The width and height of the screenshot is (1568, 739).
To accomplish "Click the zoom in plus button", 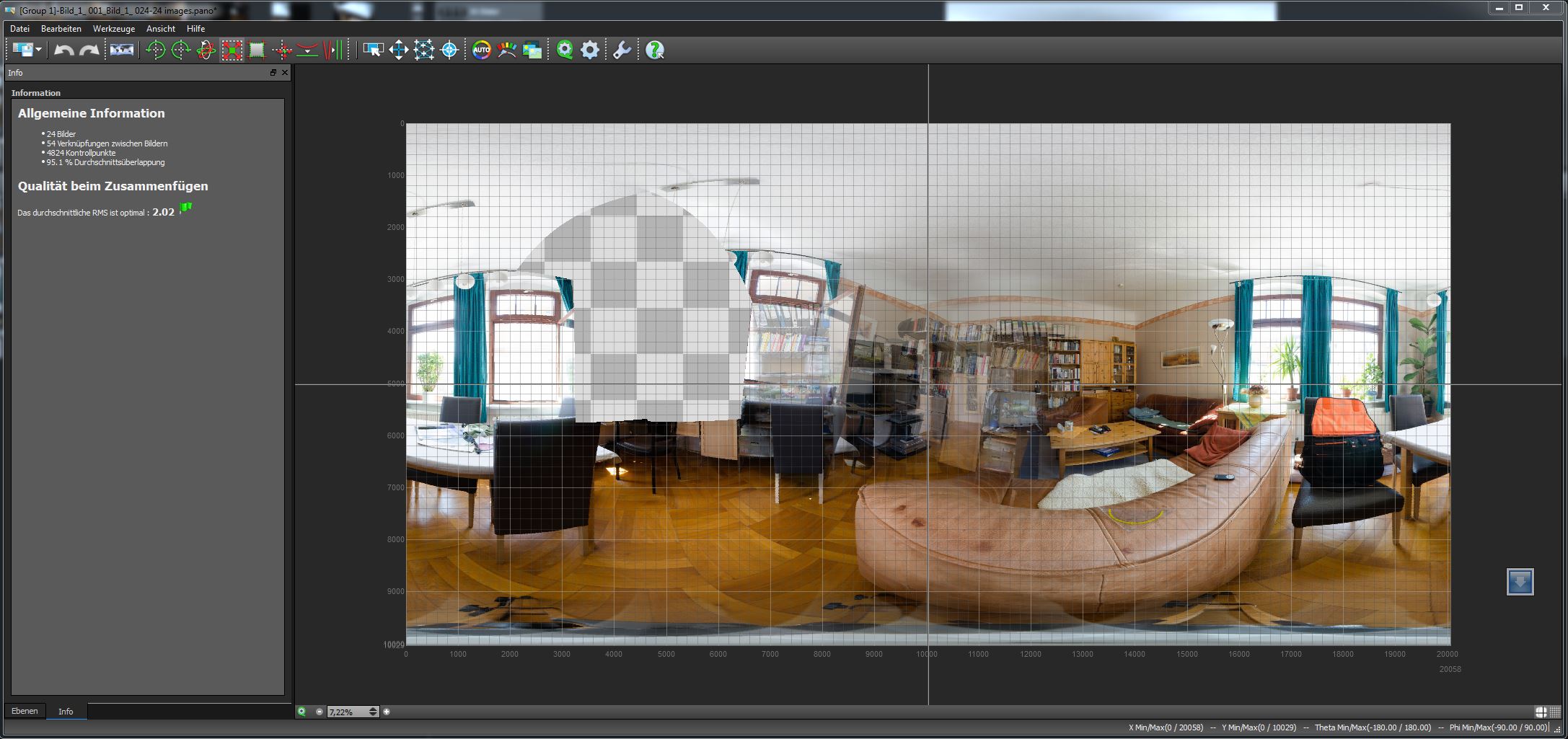I will point(387,712).
